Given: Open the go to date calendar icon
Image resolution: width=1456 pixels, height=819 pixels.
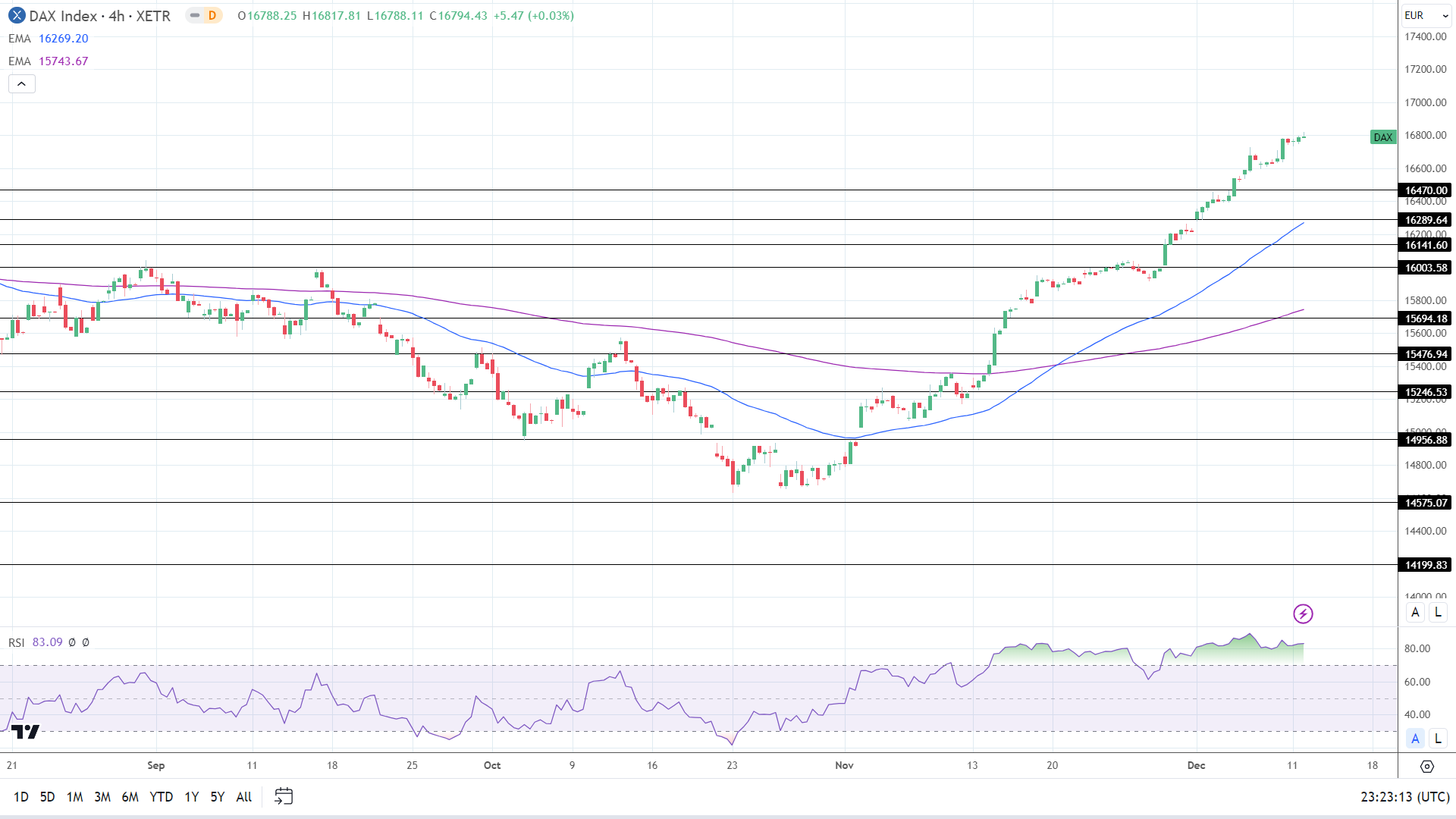Looking at the screenshot, I should click(x=284, y=796).
